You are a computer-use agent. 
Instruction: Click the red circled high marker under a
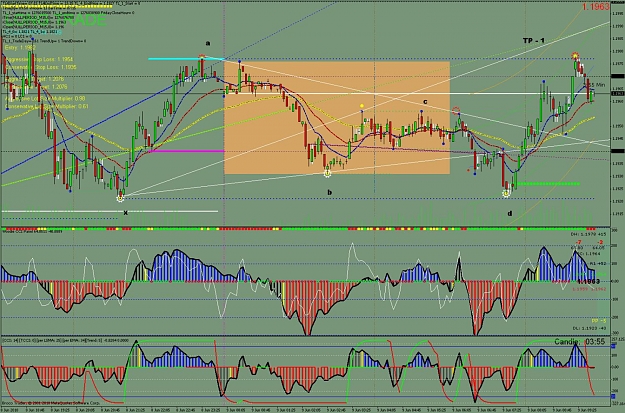202,57
